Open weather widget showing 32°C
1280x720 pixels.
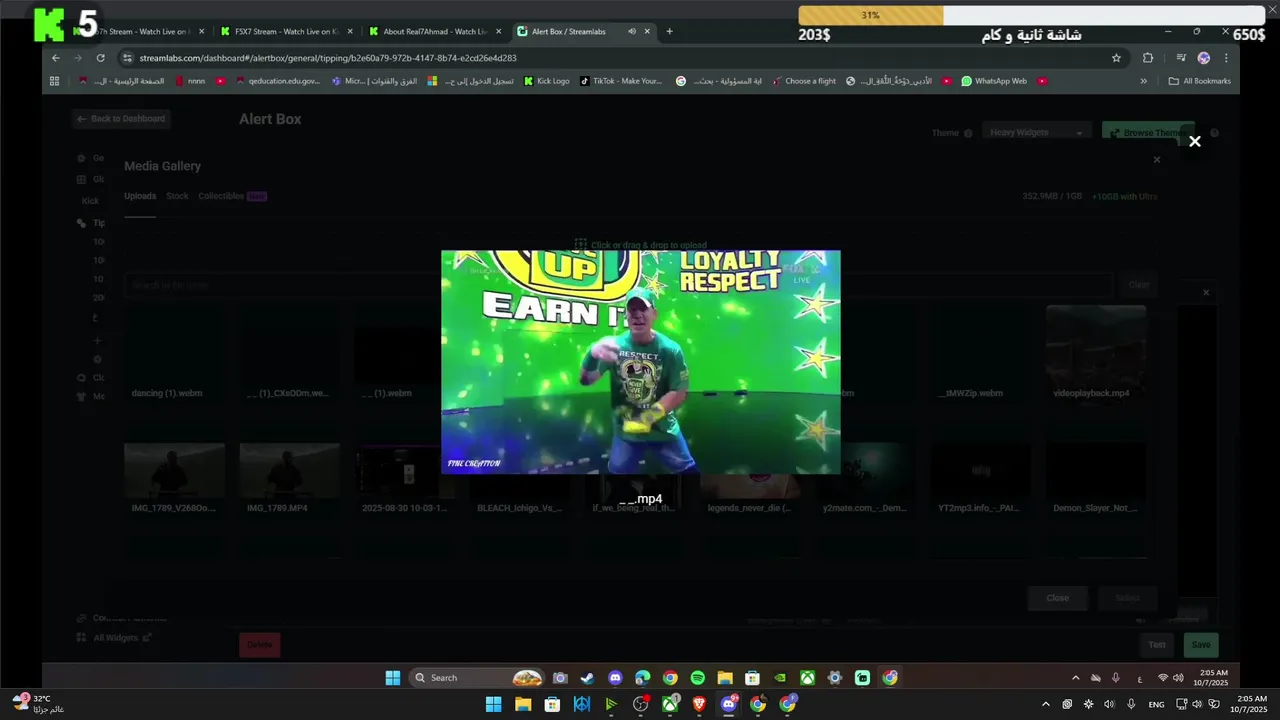point(38,704)
